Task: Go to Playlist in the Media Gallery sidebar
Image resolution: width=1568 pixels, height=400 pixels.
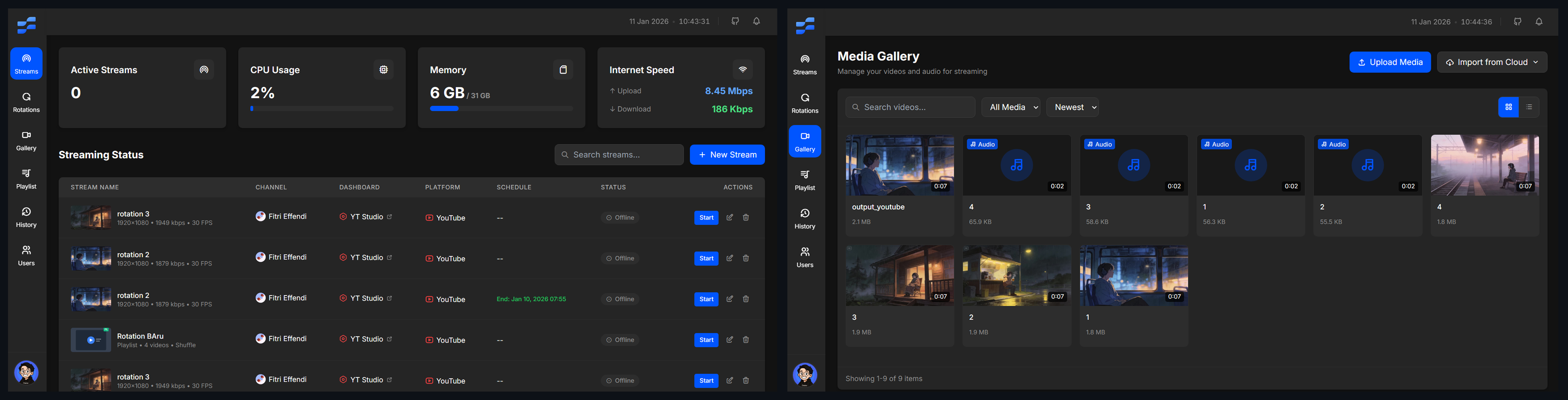Action: coord(805,180)
